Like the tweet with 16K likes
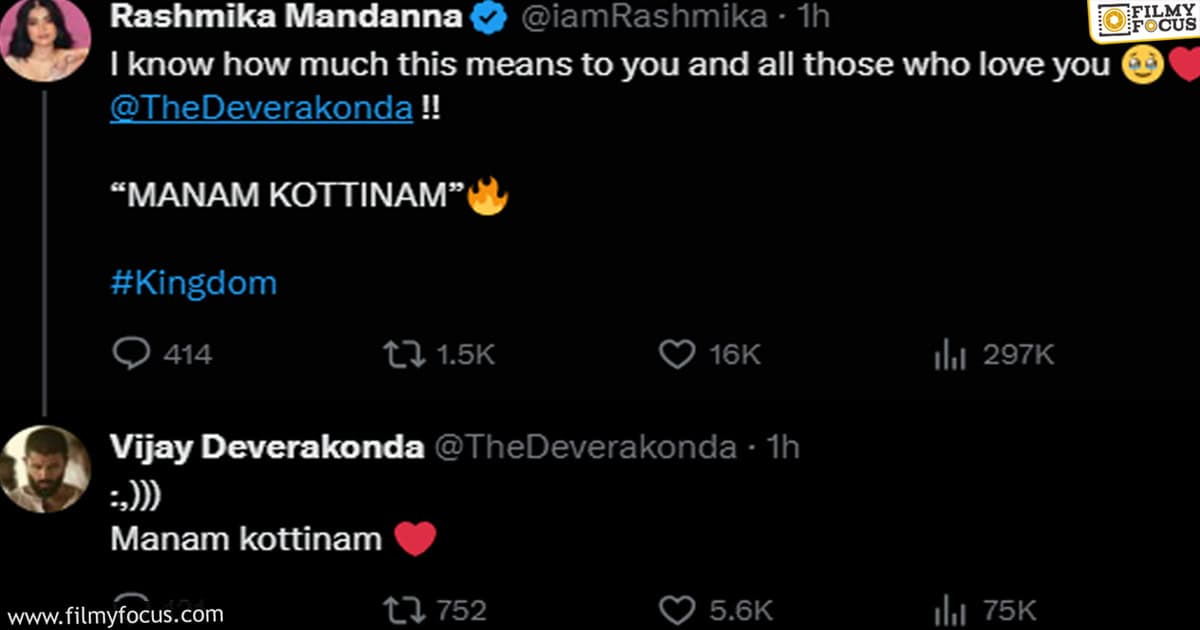Viewport: 1200px width, 630px height. [678, 354]
